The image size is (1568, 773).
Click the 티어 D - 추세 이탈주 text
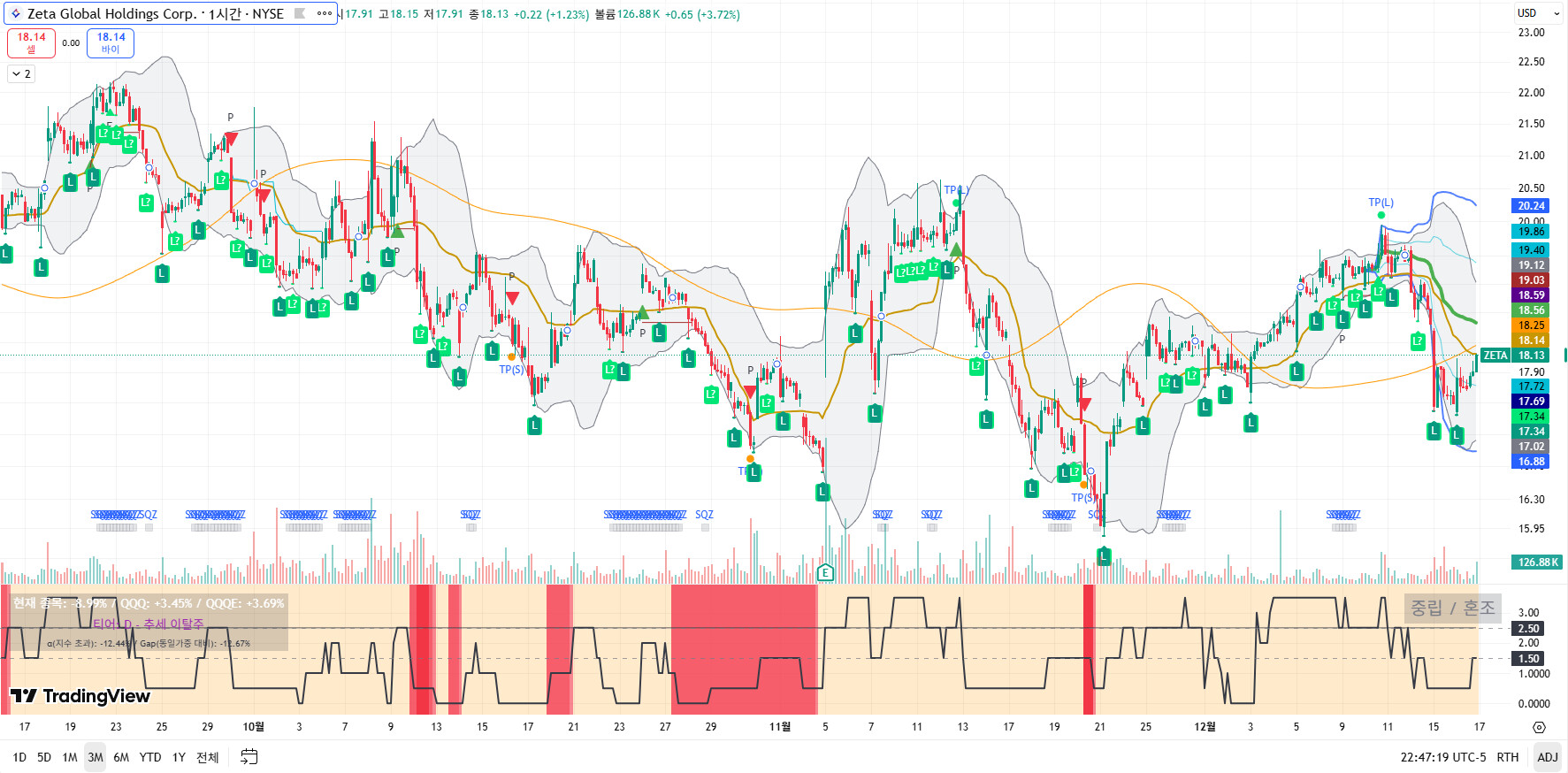point(149,624)
